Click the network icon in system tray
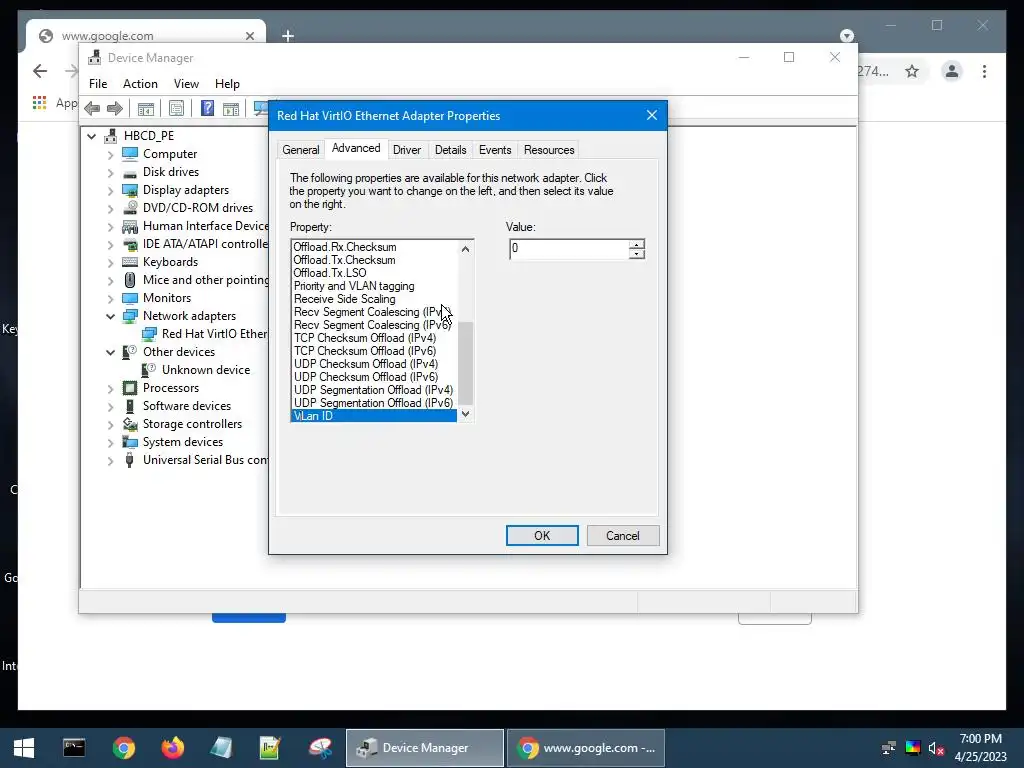 click(x=888, y=748)
